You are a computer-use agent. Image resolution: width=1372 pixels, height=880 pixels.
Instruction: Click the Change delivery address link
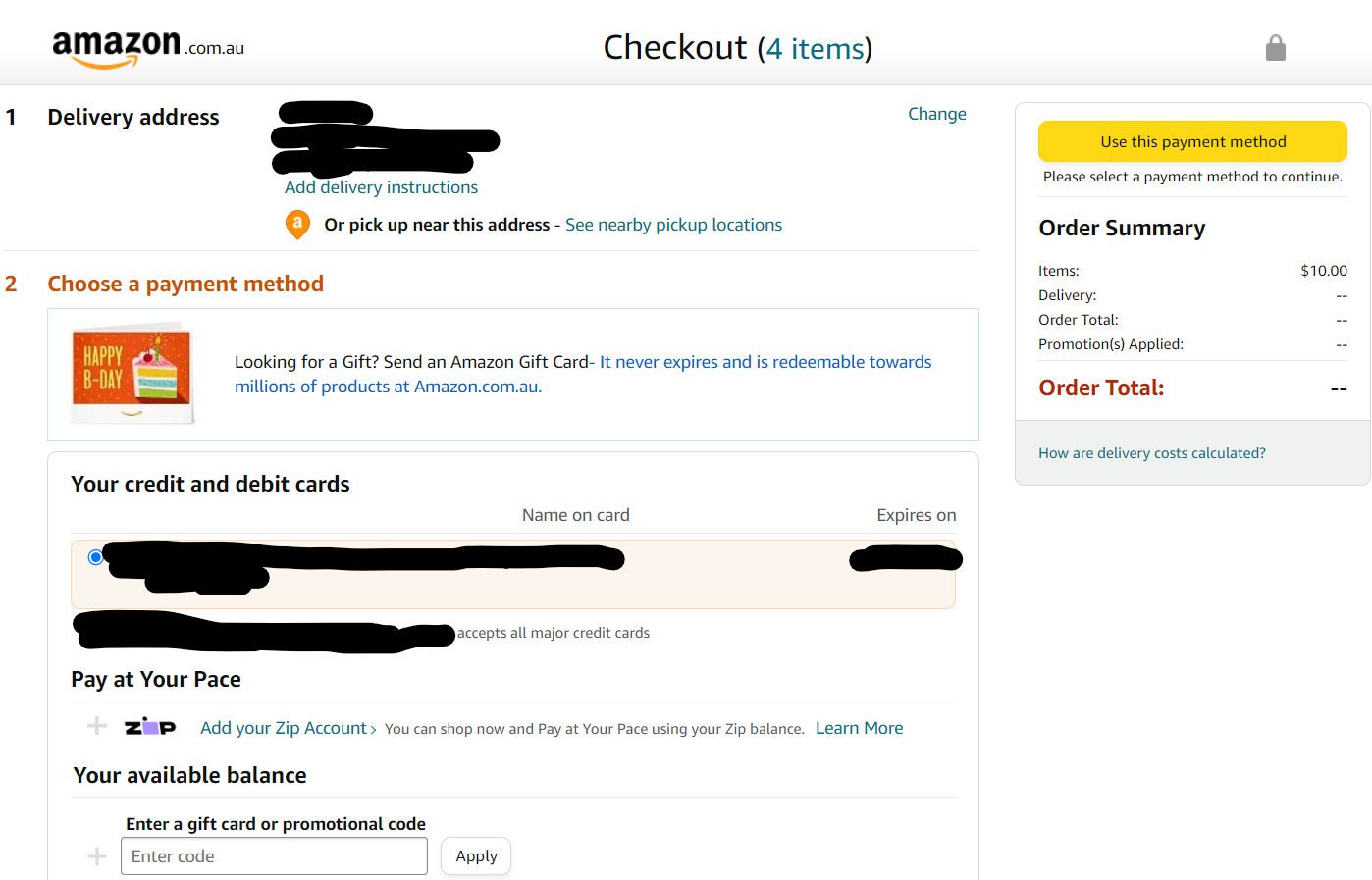tap(937, 114)
